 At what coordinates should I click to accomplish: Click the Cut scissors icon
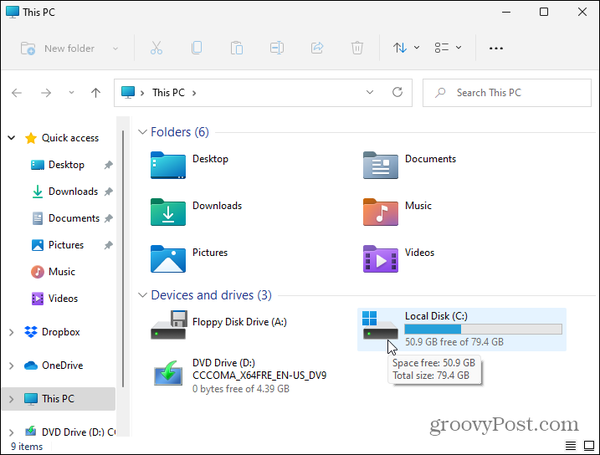pos(156,48)
